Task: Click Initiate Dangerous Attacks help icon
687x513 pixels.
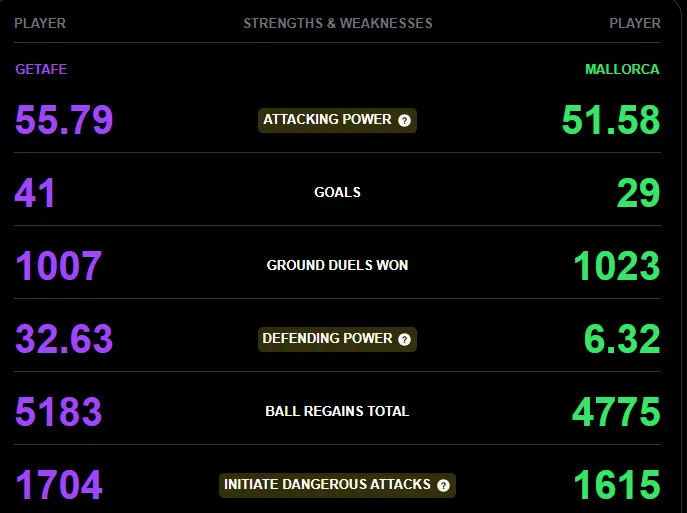Action: [443, 485]
